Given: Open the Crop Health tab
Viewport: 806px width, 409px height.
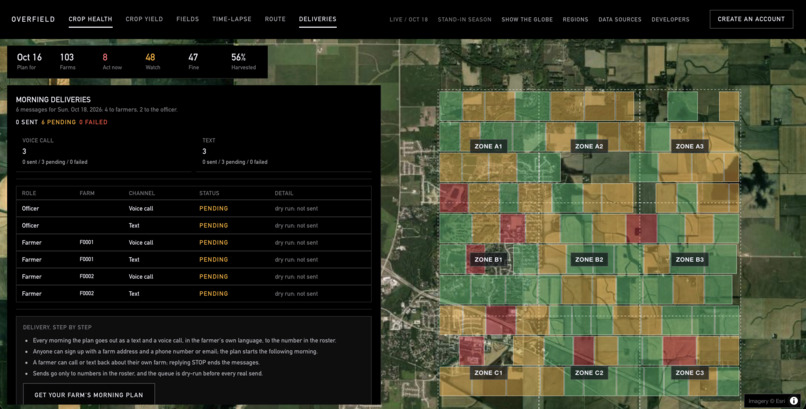Looking at the screenshot, I should coord(90,19).
